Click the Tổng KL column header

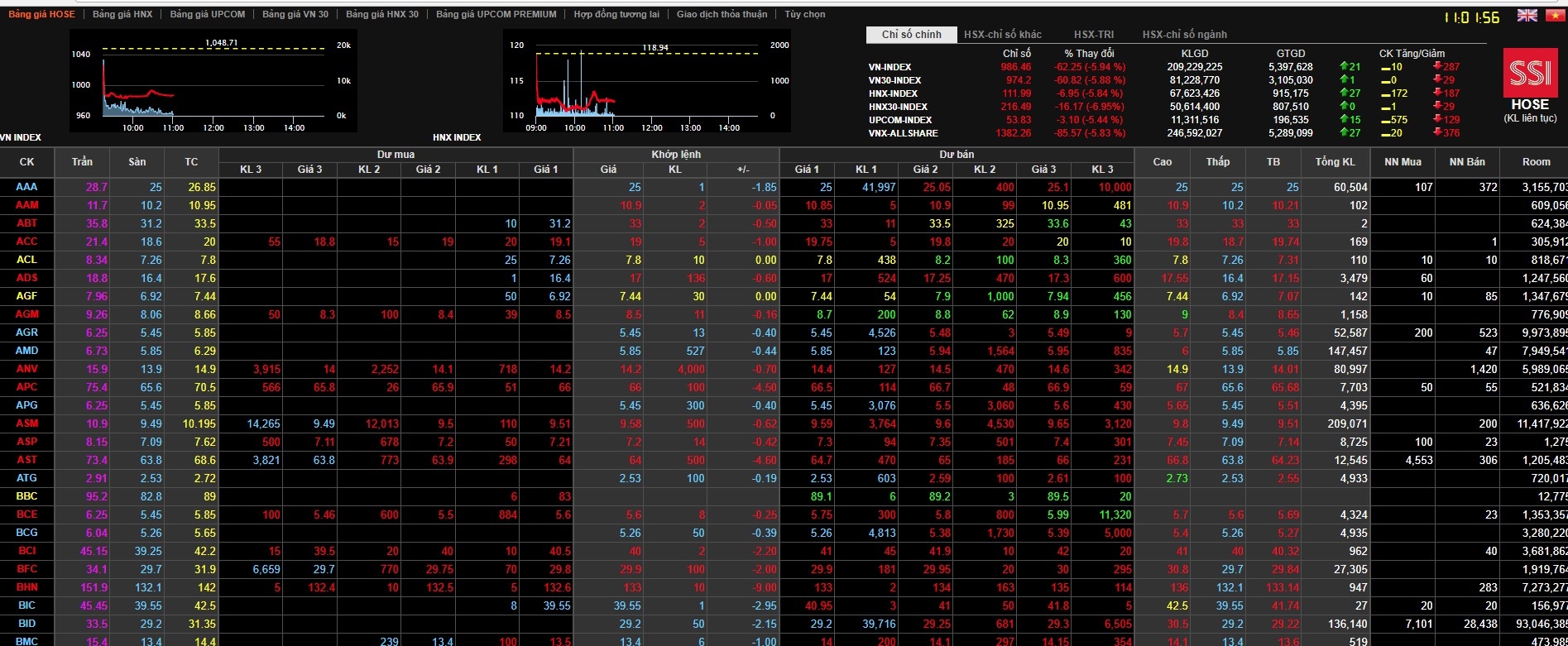point(1335,162)
